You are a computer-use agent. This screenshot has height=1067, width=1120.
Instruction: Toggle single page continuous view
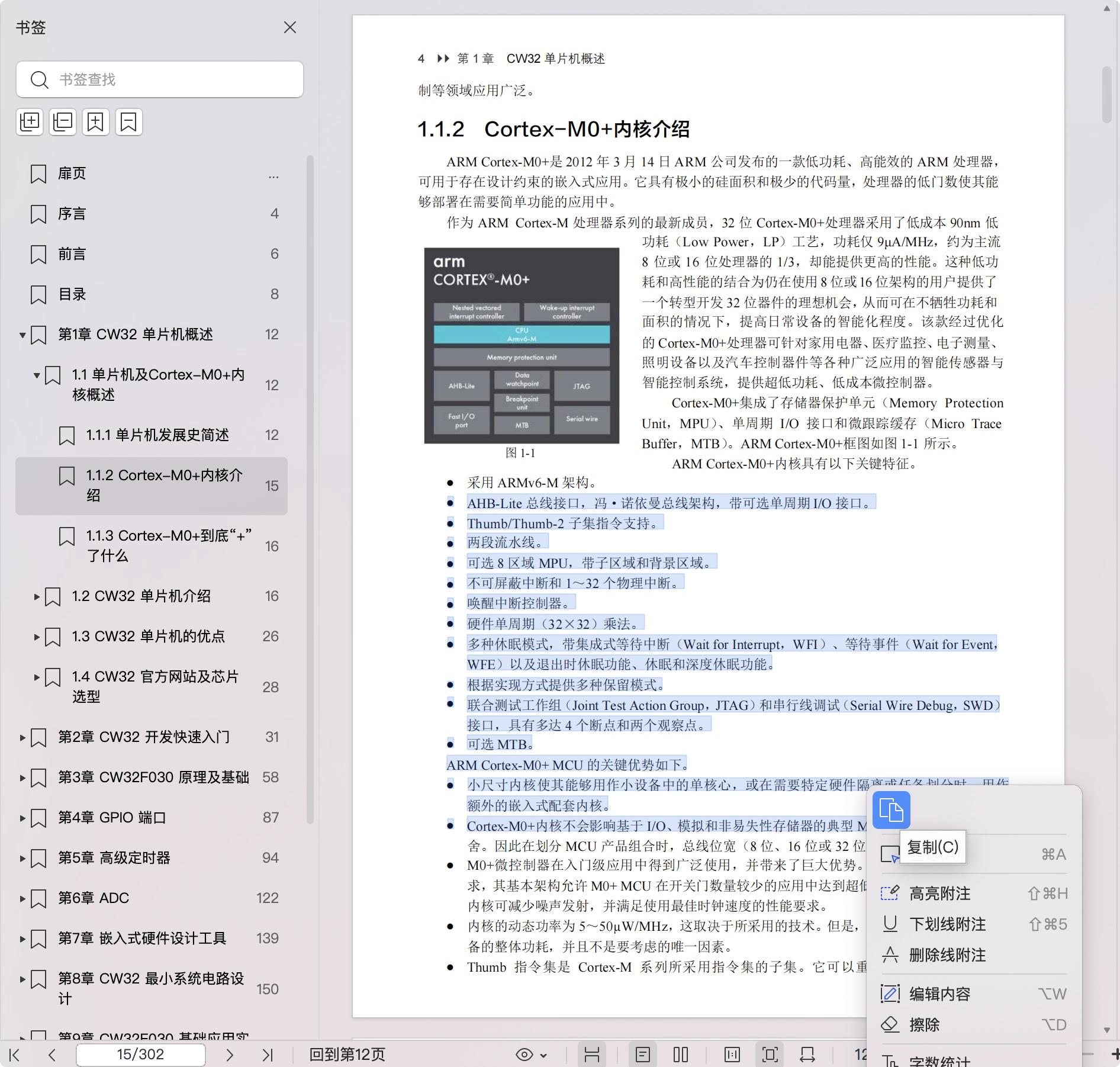tap(643, 1055)
